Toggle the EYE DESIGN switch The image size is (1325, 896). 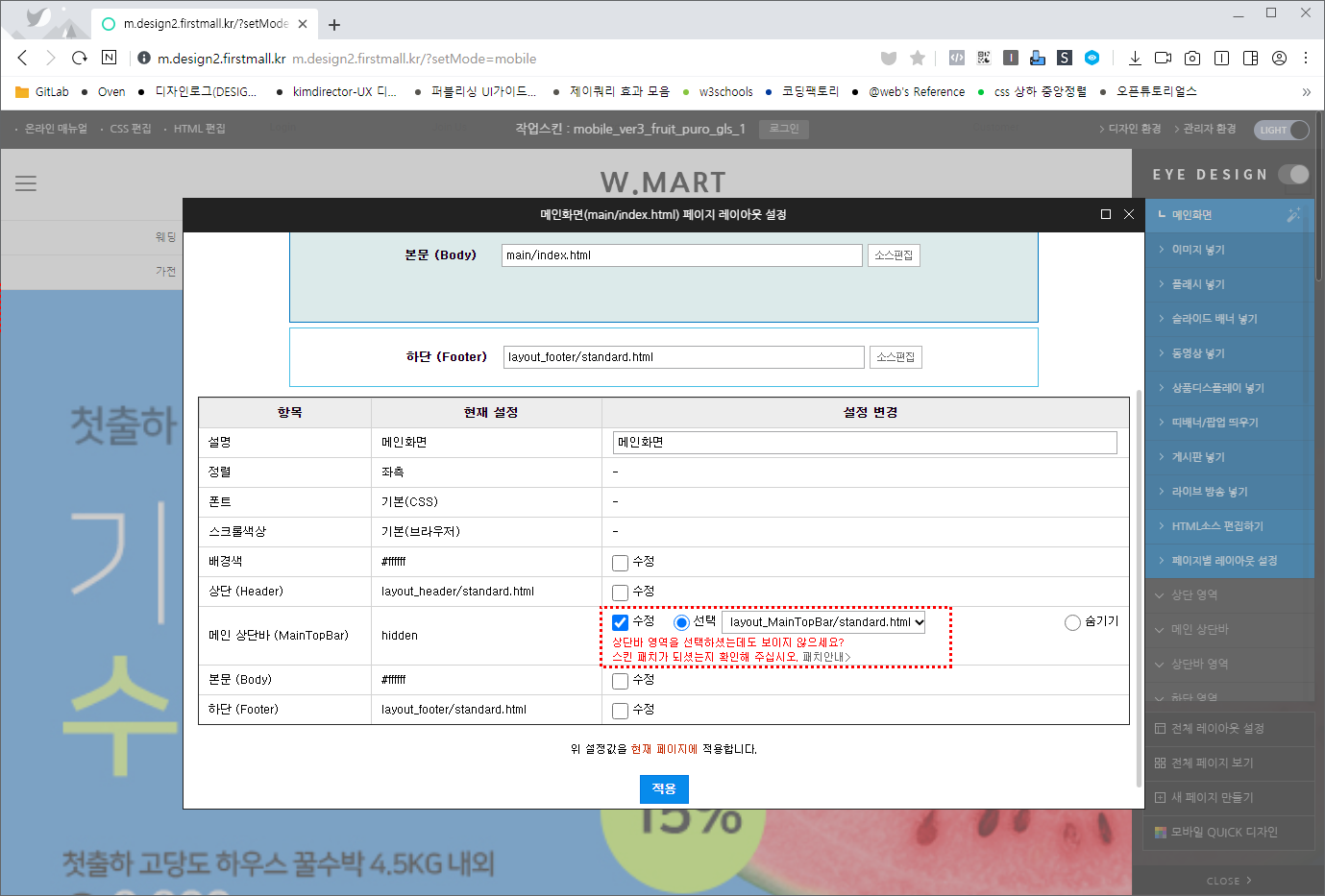point(1294,174)
